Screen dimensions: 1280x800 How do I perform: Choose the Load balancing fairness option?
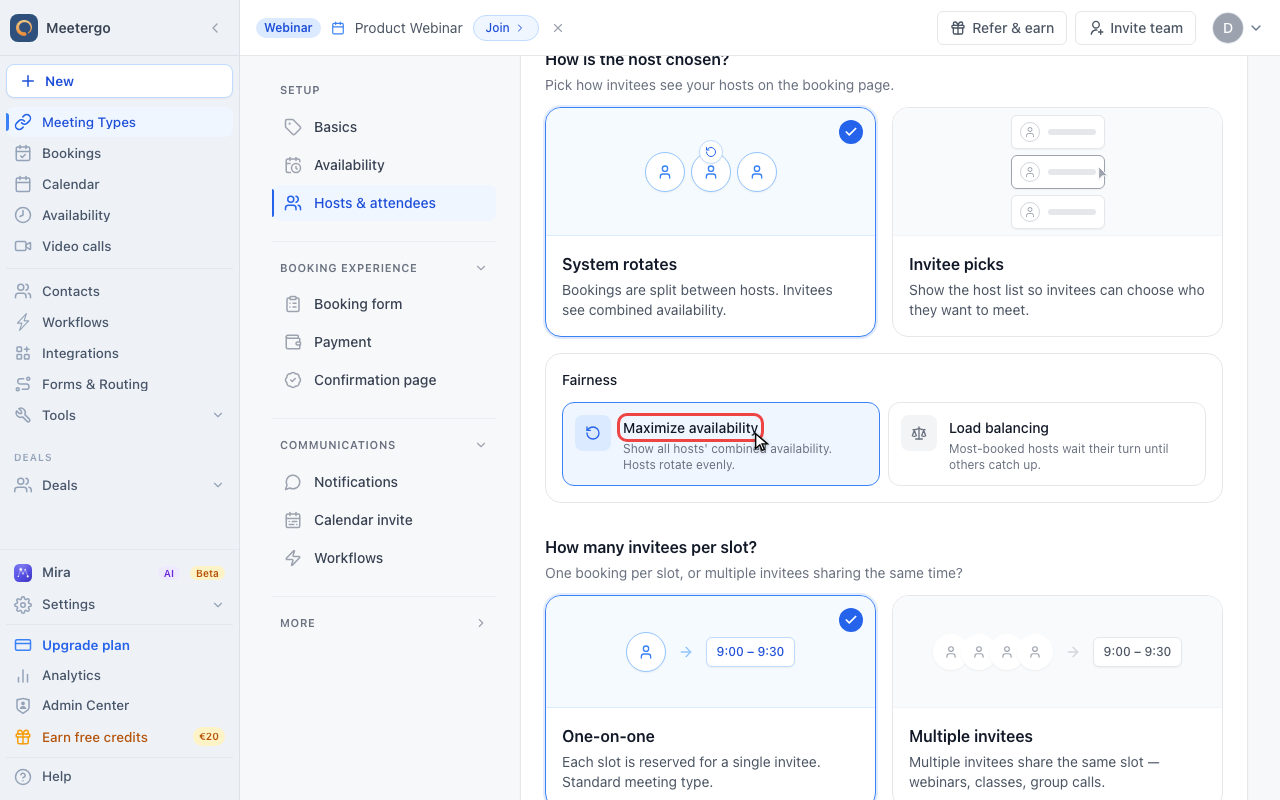point(1047,444)
